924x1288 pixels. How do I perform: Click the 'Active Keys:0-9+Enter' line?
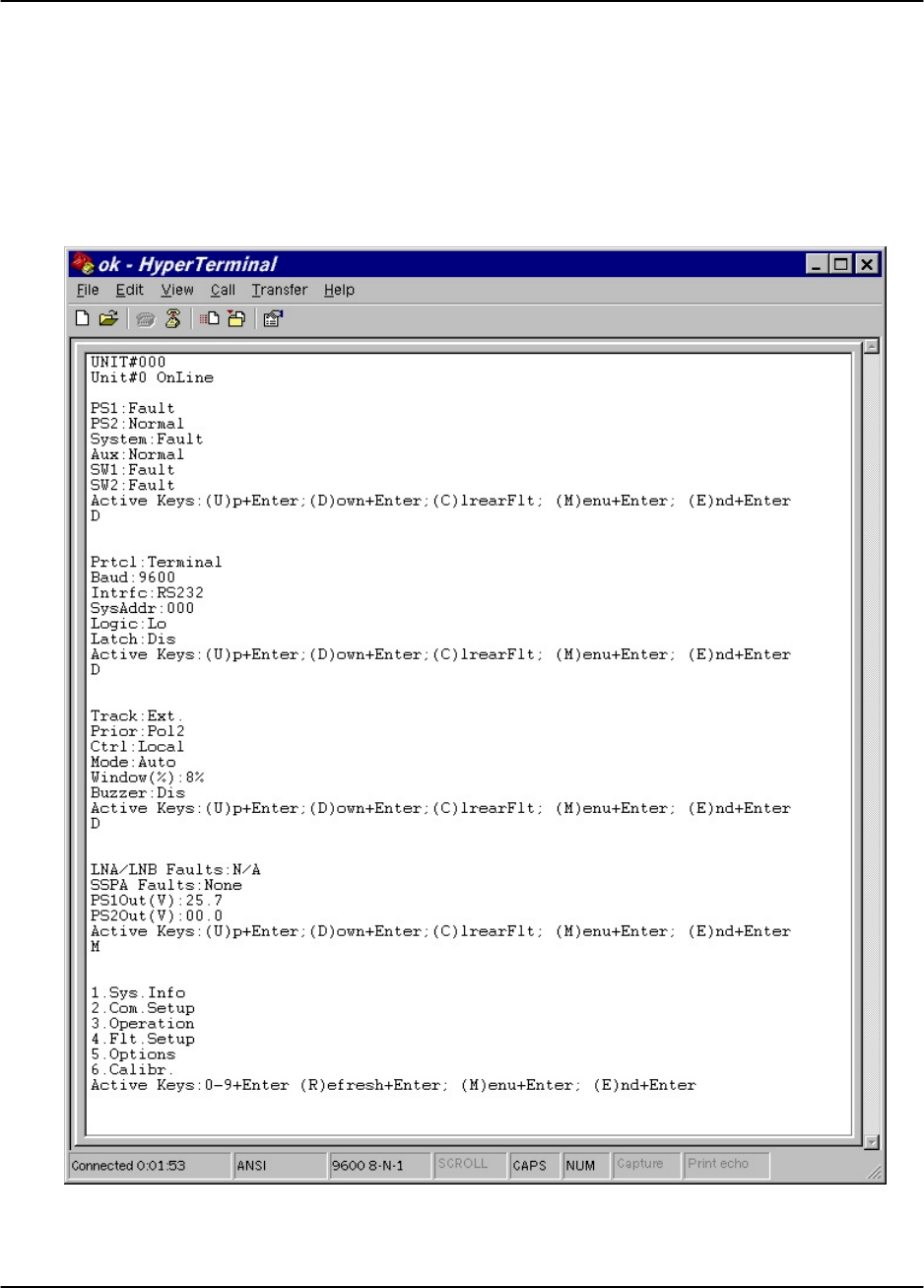click(x=393, y=1085)
